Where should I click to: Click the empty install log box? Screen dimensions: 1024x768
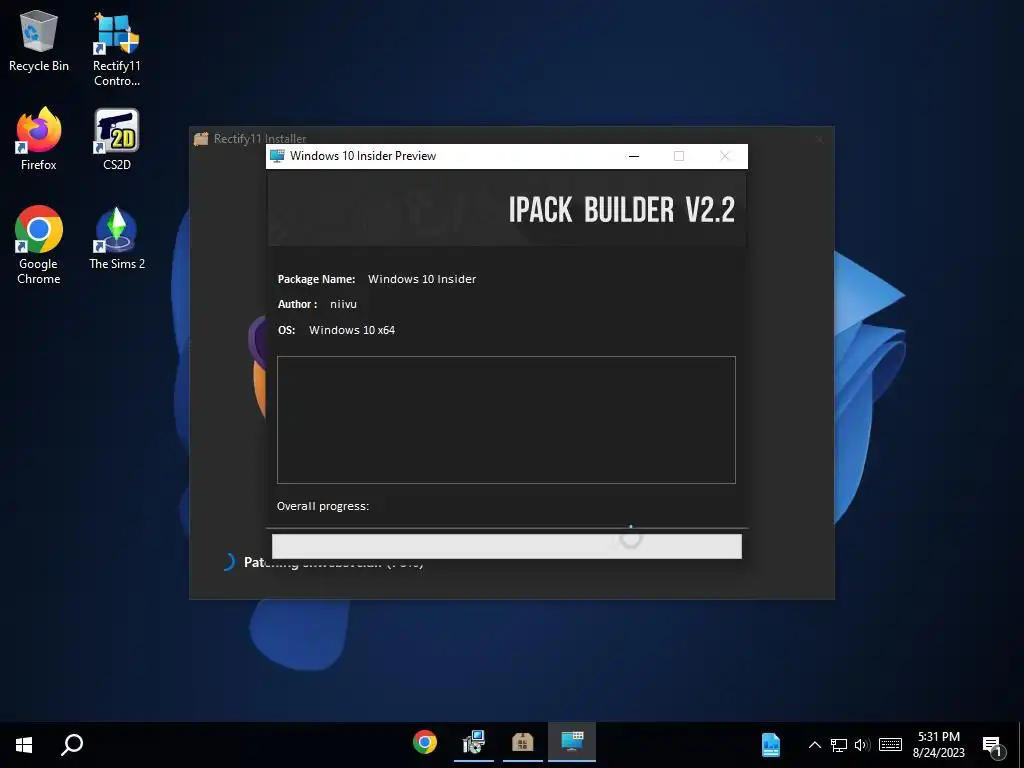(506, 420)
